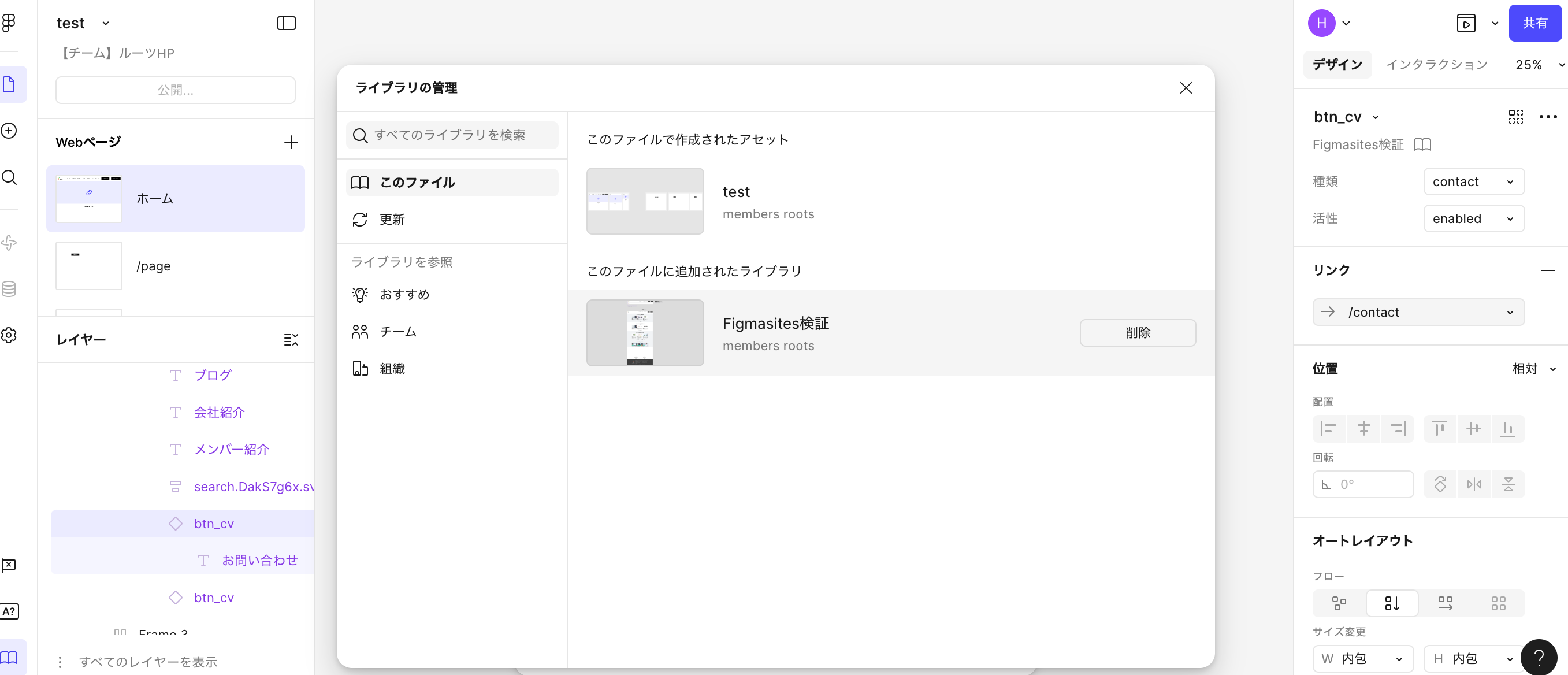This screenshot has height=675, width=1568.
Task: Click the blue 共有 share button
Action: pyautogui.click(x=1534, y=23)
